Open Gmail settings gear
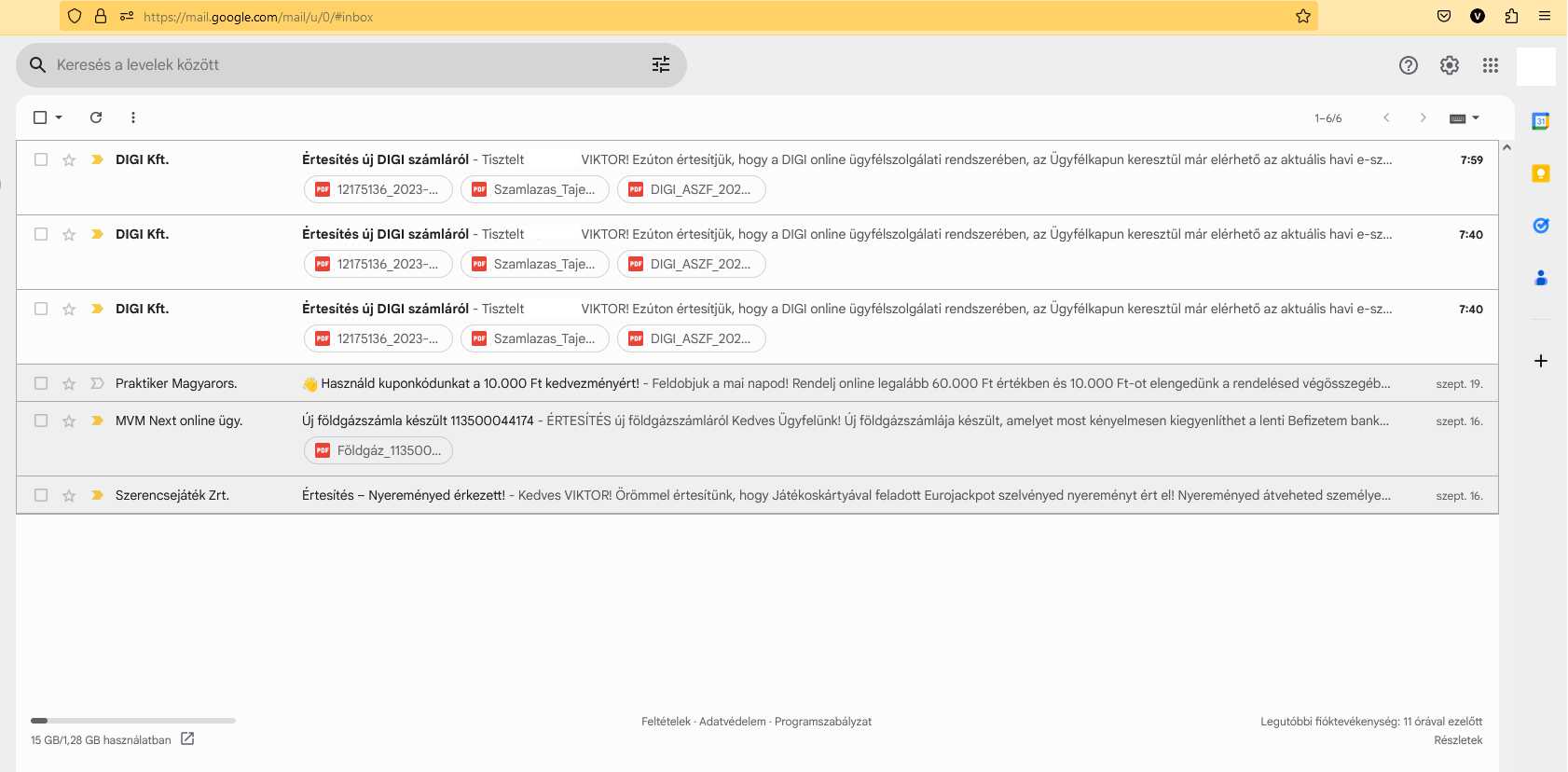The height and width of the screenshot is (772, 1568). (1450, 65)
